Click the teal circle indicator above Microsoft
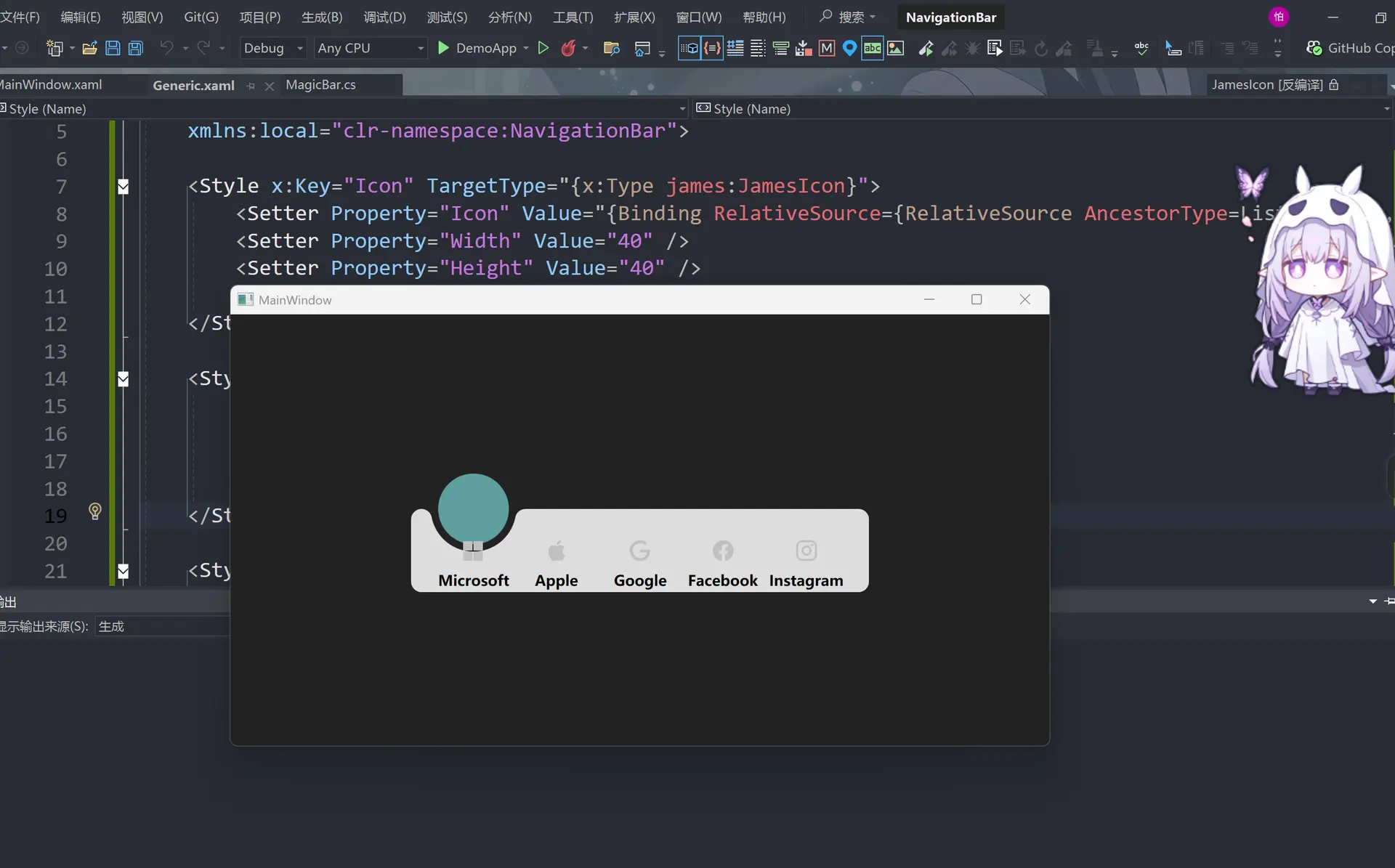 473,508
